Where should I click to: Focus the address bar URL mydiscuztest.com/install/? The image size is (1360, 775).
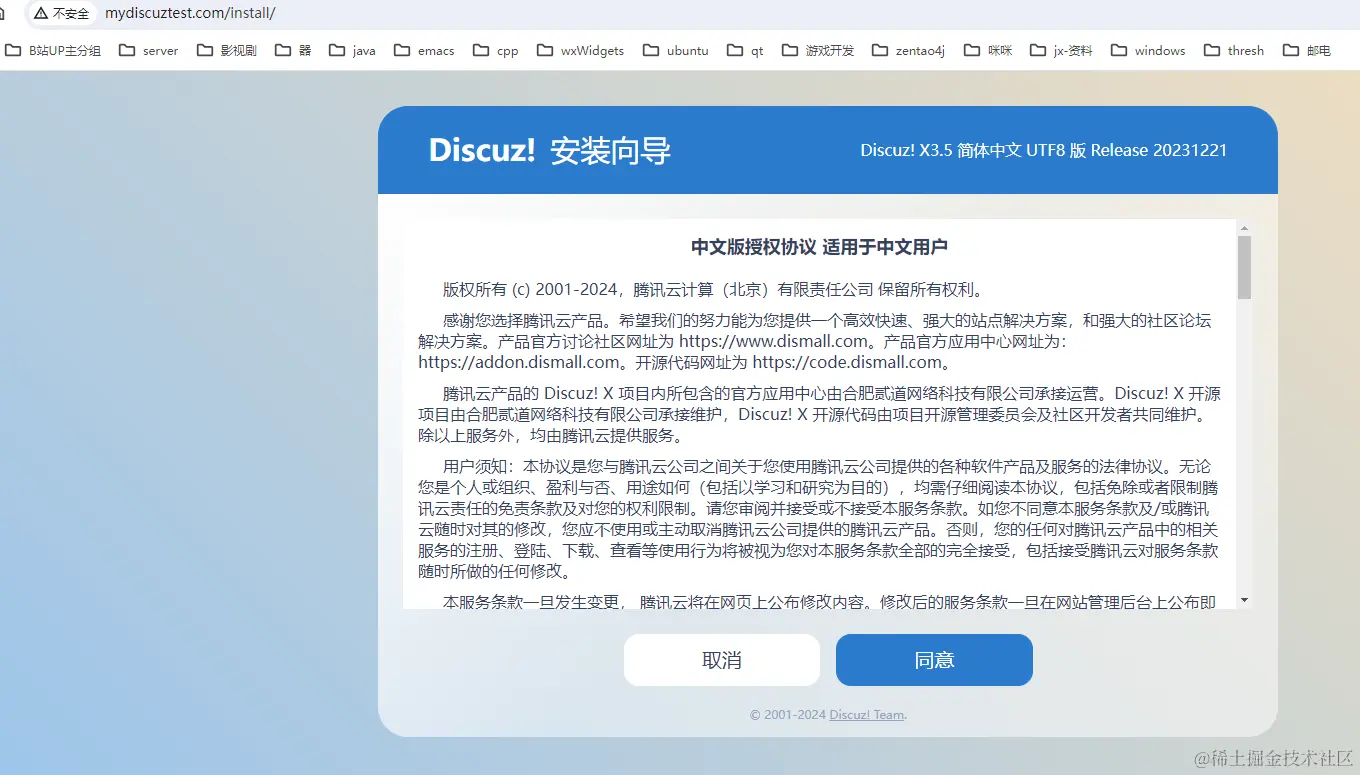[190, 14]
